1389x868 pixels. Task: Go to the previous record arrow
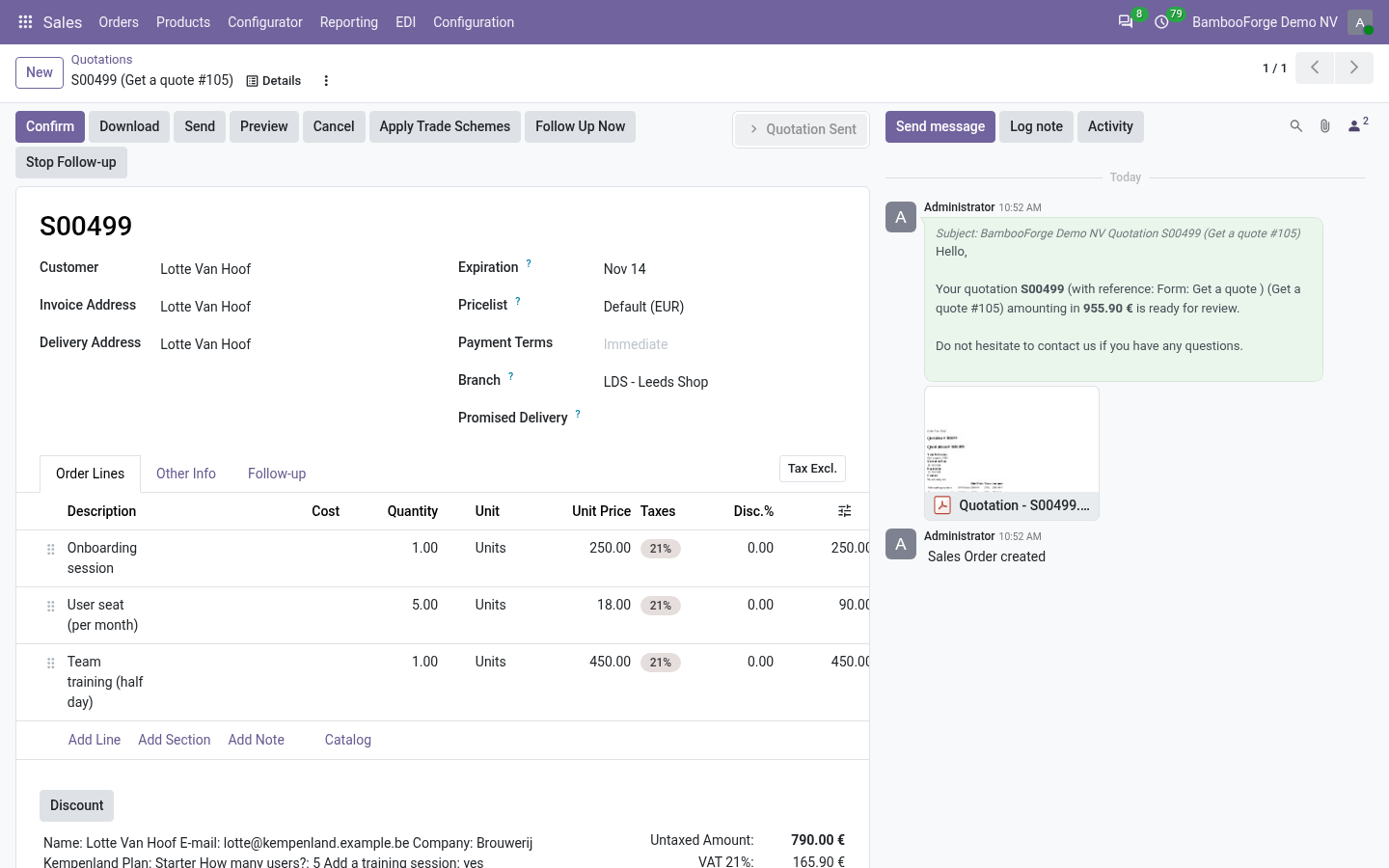[x=1315, y=68]
